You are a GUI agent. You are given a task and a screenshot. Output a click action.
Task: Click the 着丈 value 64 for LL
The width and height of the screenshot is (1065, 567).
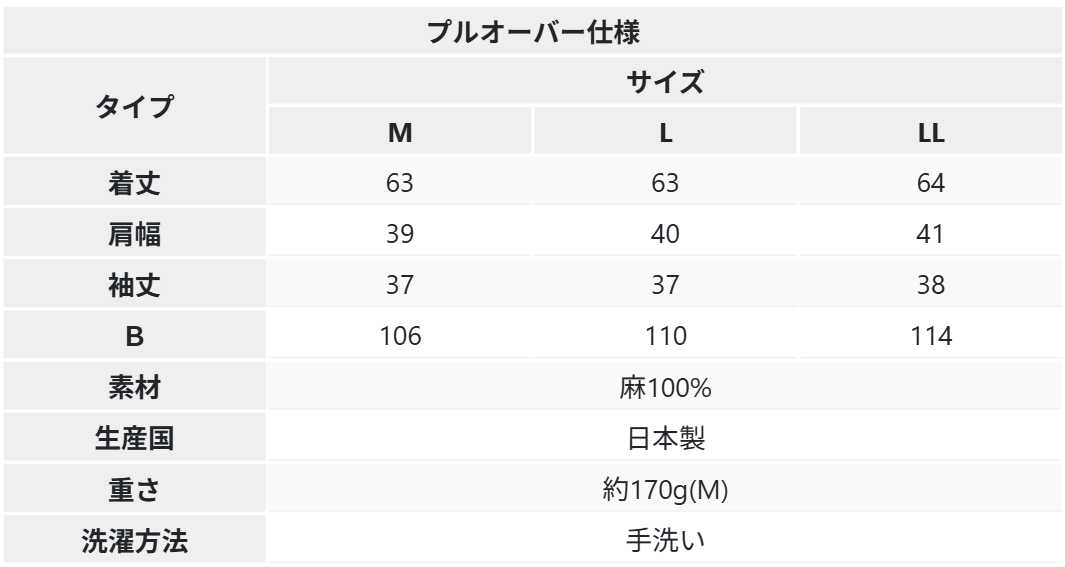930,184
